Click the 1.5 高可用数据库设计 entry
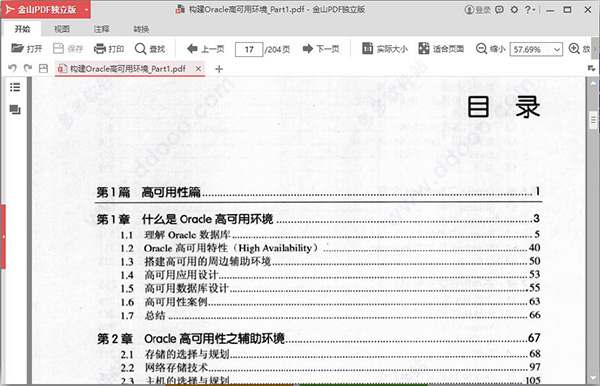This screenshot has width=600, height=386. [330, 288]
